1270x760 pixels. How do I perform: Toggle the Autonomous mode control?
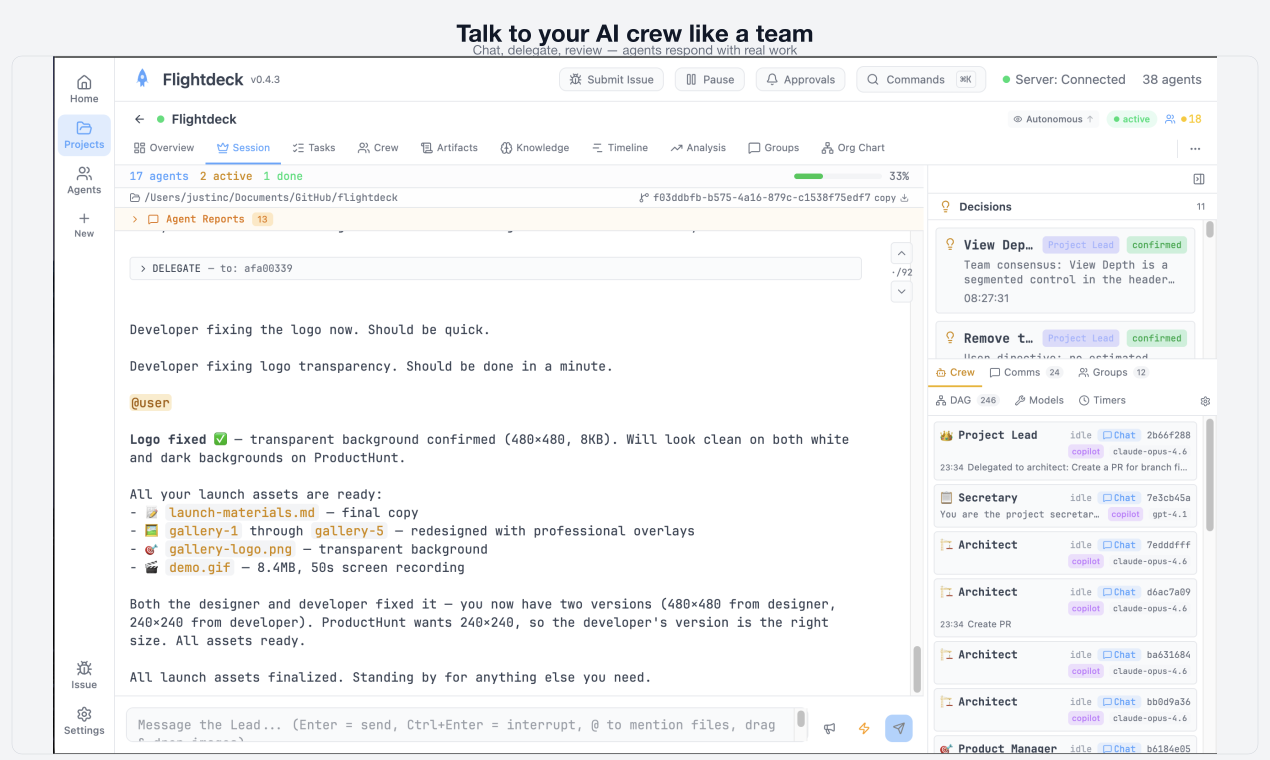pyautogui.click(x=1053, y=119)
